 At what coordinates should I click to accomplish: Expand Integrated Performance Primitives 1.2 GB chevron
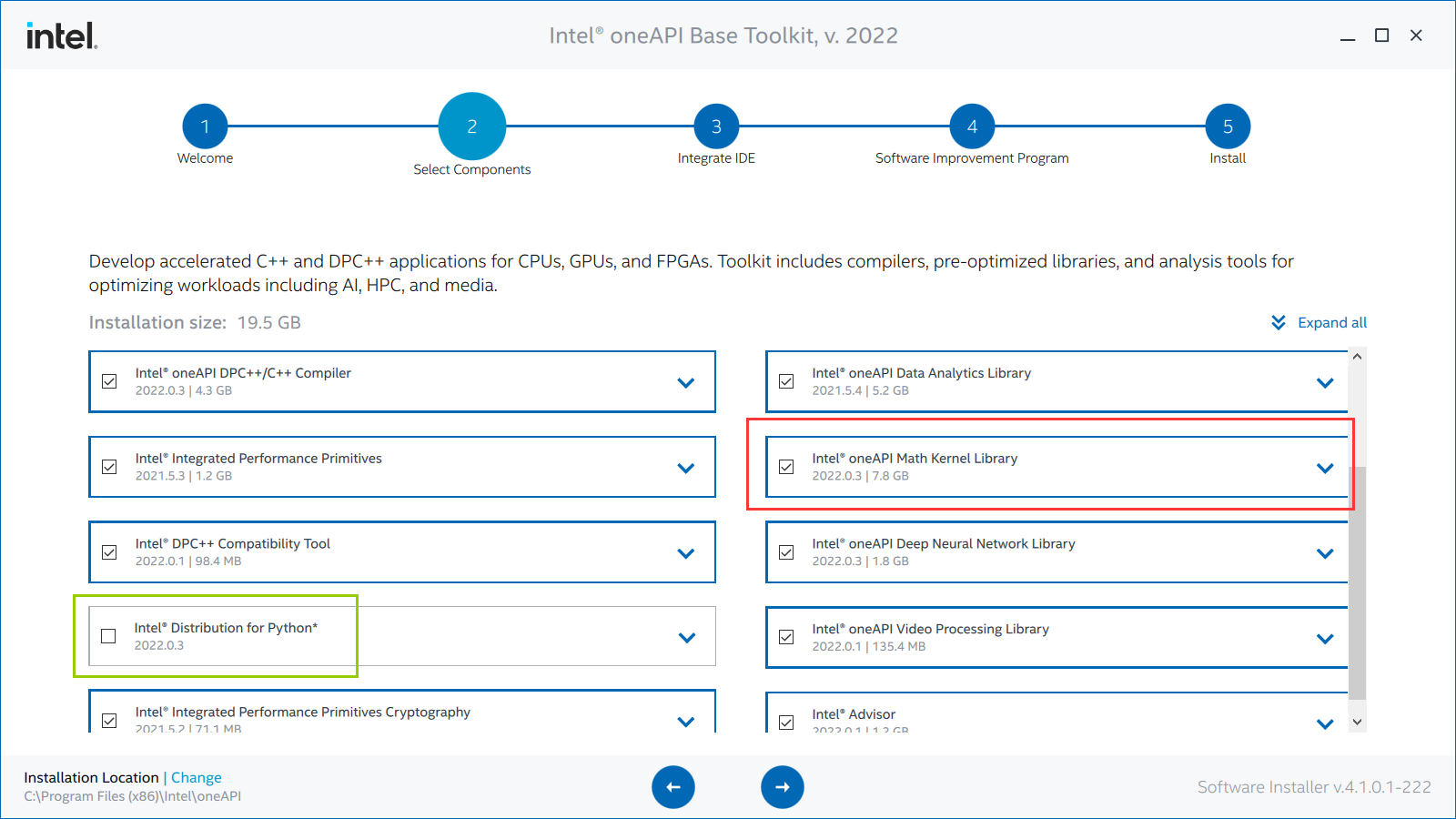coord(686,469)
